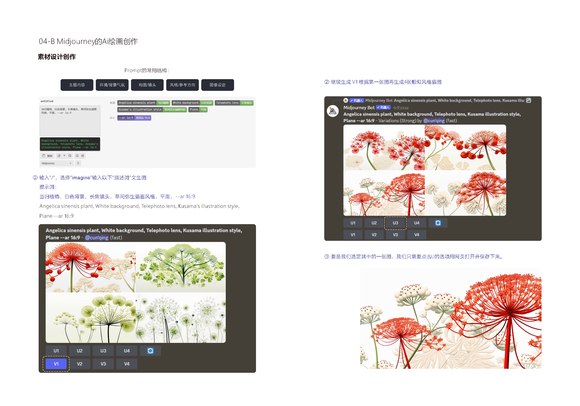Click the re-roll refresh icon beside U4 in the left Midjourney panel
This screenshot has width=580, height=406.
pyautogui.click(x=150, y=351)
